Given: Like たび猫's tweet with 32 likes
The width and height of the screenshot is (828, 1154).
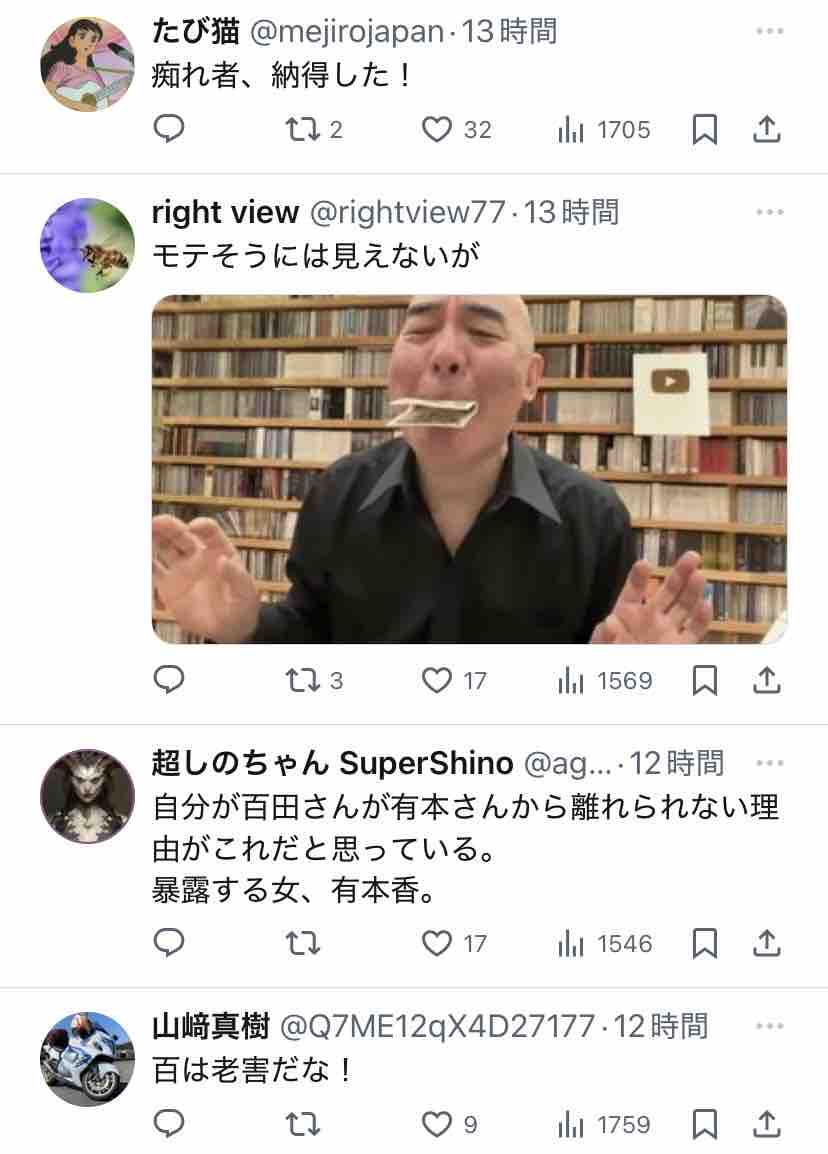Looking at the screenshot, I should (x=456, y=130).
